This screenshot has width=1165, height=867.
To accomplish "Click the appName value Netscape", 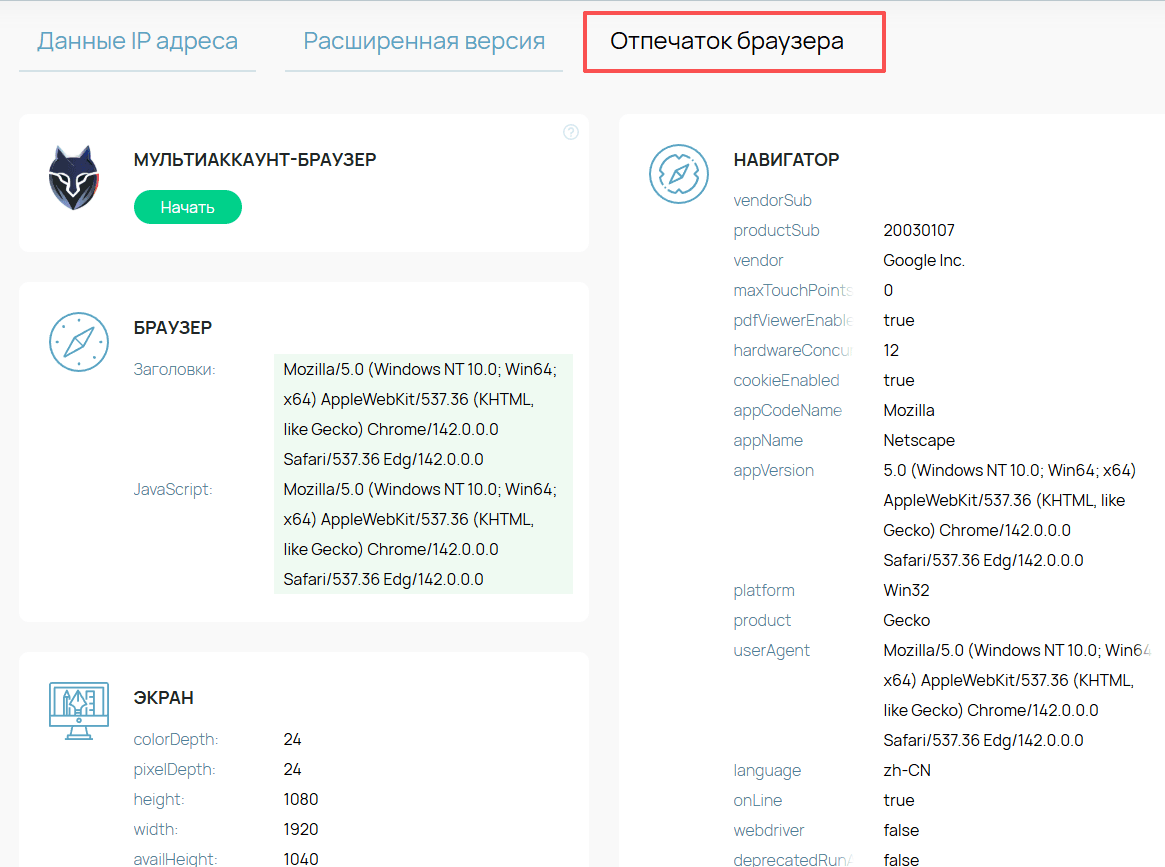I will (918, 441).
